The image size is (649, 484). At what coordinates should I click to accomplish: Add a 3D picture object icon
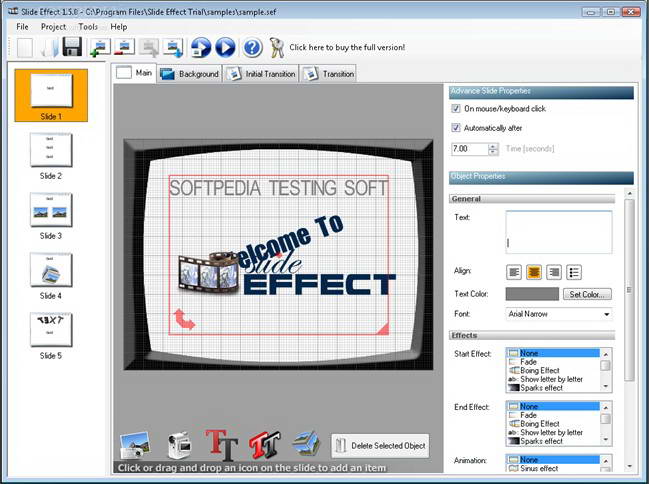pyautogui.click(x=306, y=444)
